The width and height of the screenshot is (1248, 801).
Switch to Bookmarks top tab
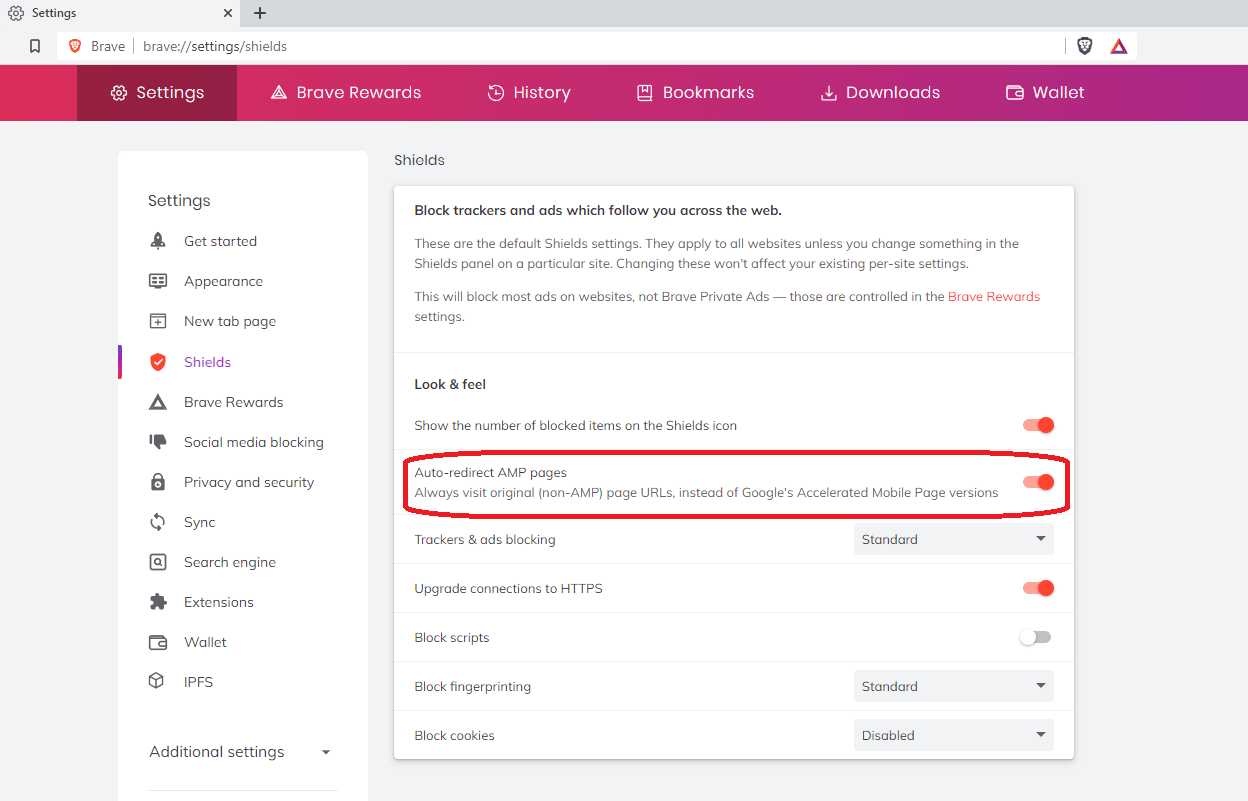(x=696, y=93)
